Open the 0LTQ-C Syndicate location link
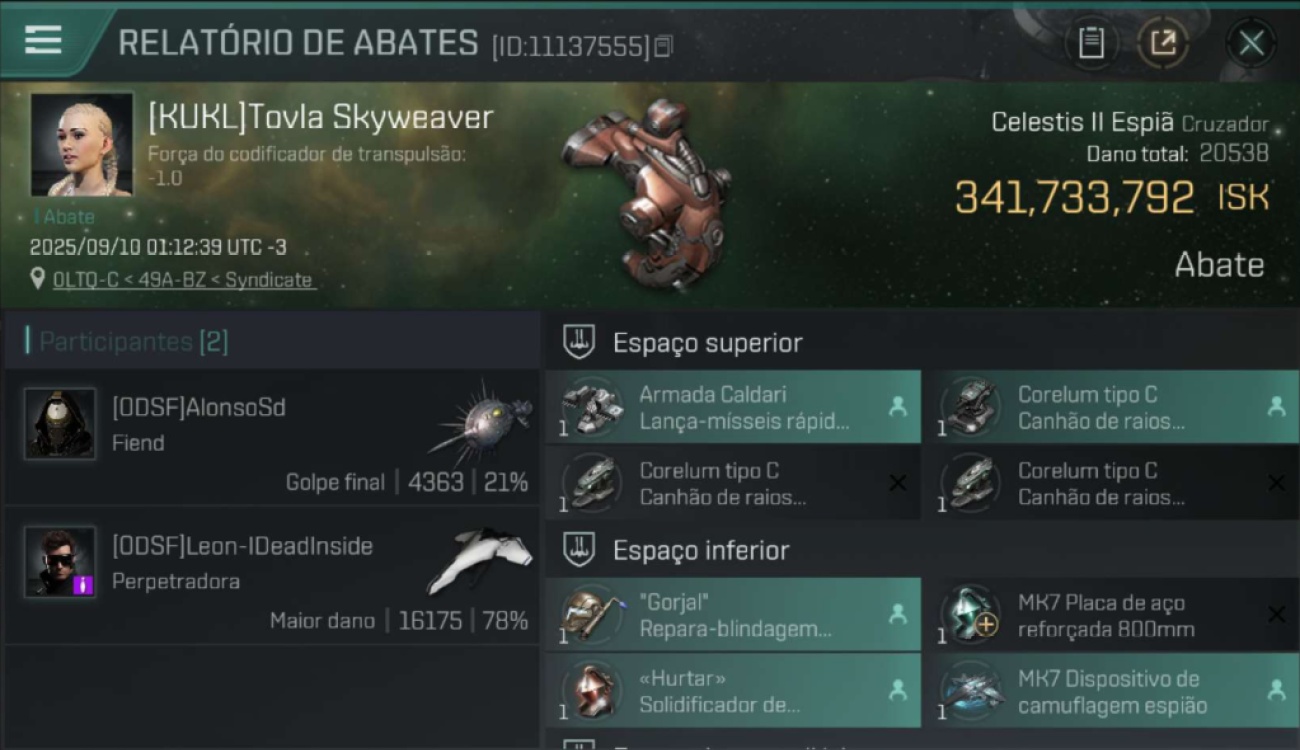The height and width of the screenshot is (750, 1300). coord(182,280)
